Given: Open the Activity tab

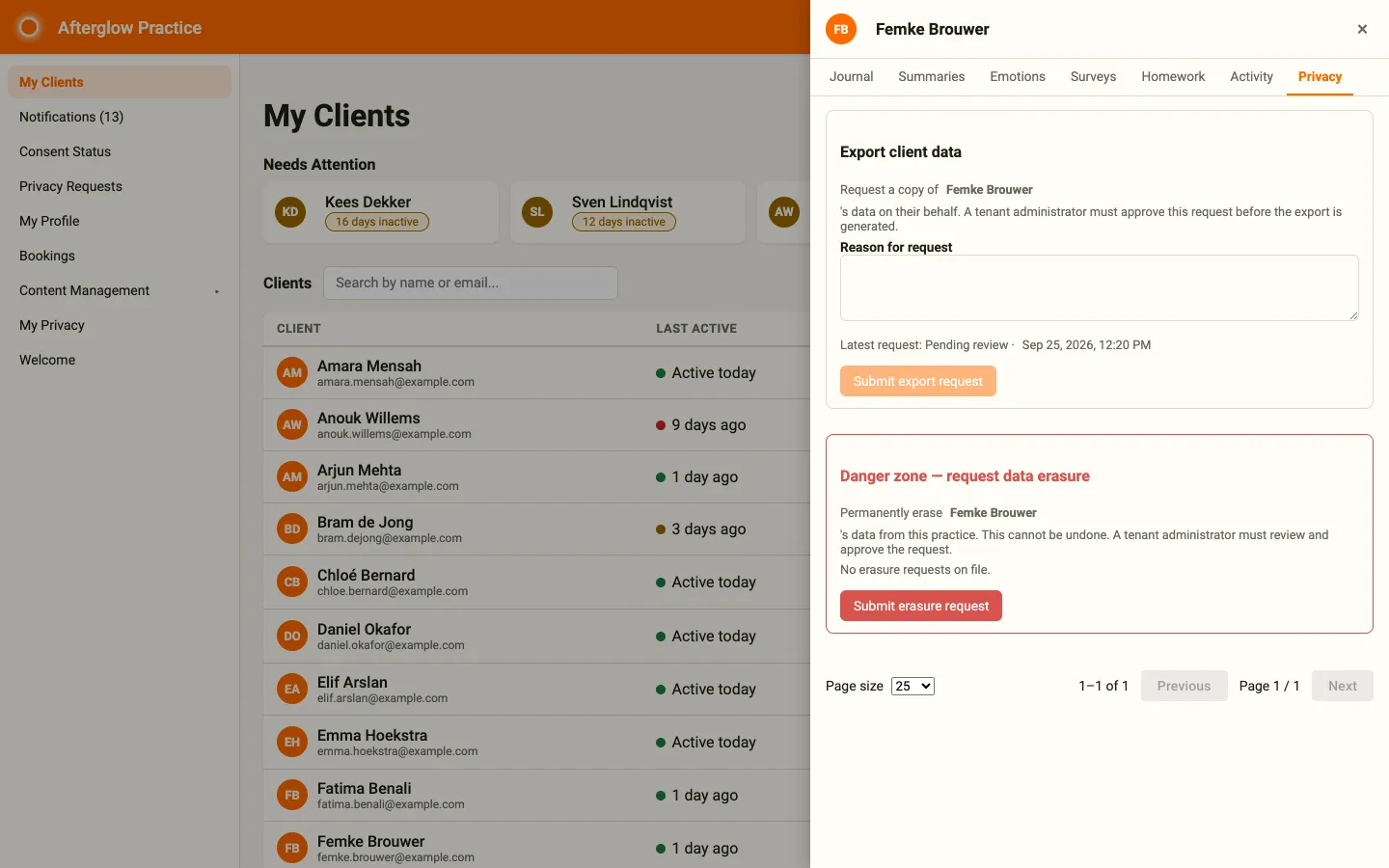Looking at the screenshot, I should 1251,76.
